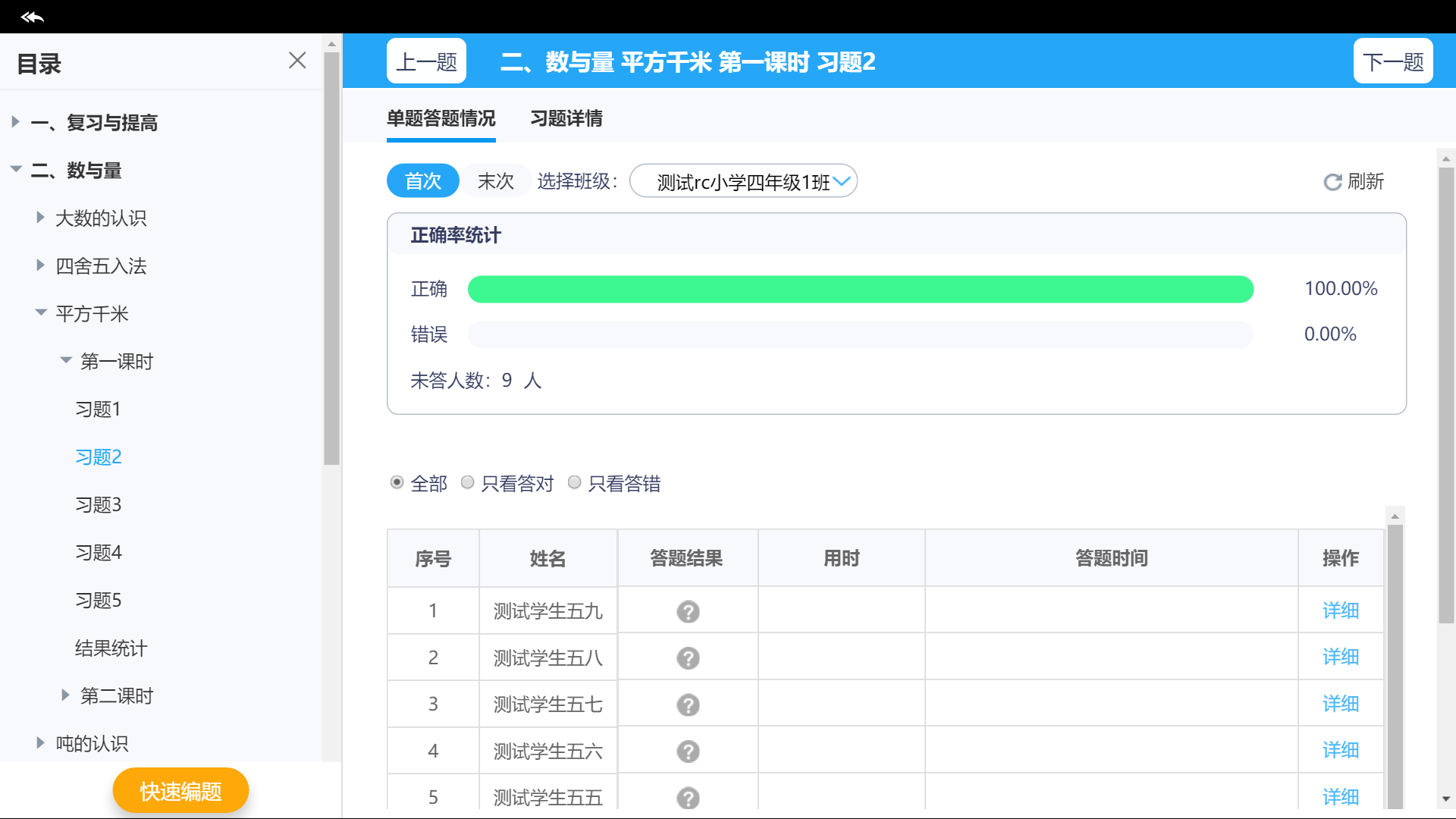The image size is (1456, 819).
Task: Open 详细 link for 测试学生五九
Action: 1340,610
